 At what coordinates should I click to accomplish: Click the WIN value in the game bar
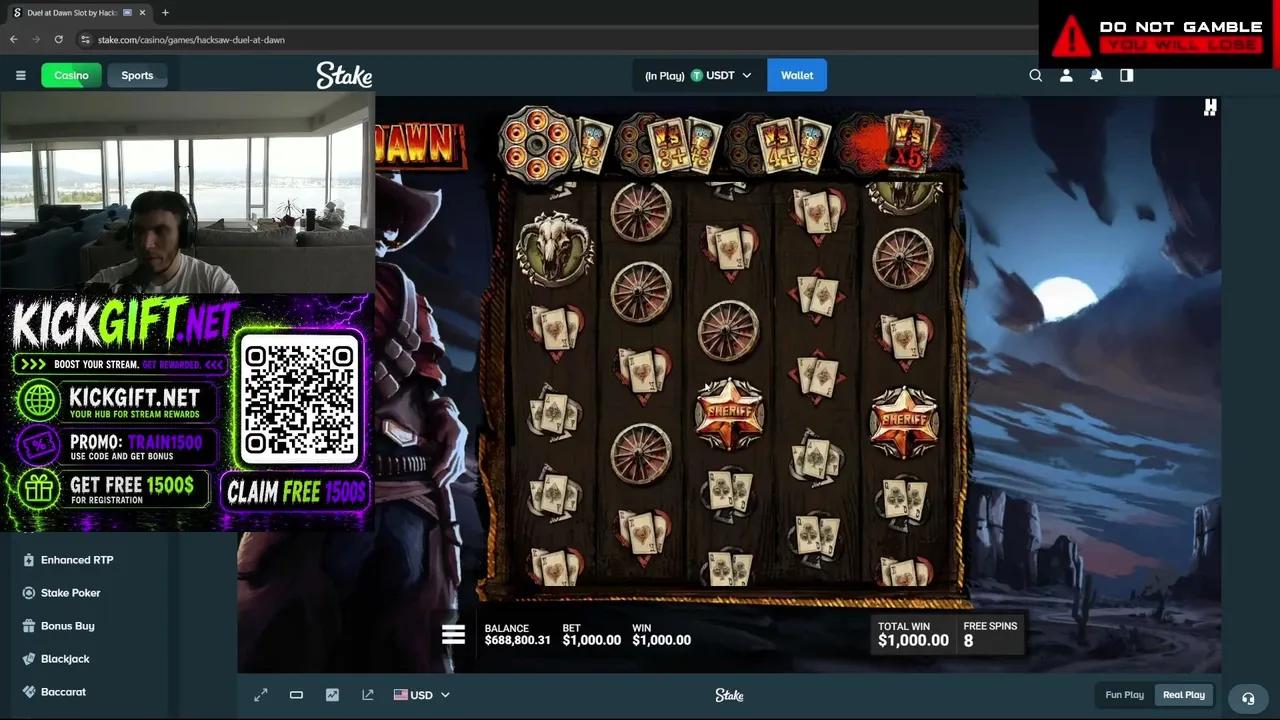661,640
